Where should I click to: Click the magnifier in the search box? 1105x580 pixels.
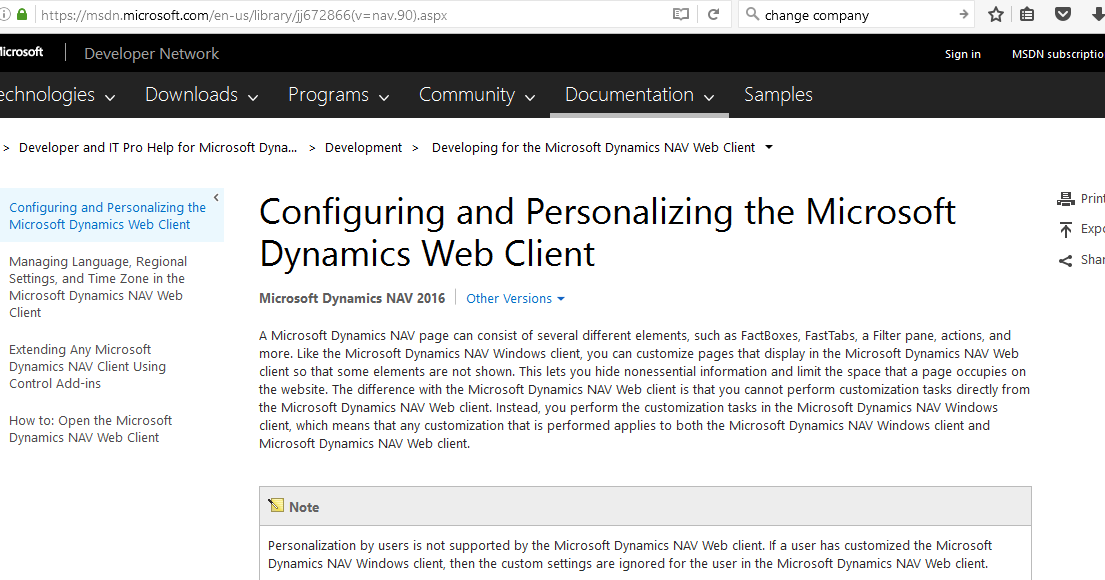752,15
